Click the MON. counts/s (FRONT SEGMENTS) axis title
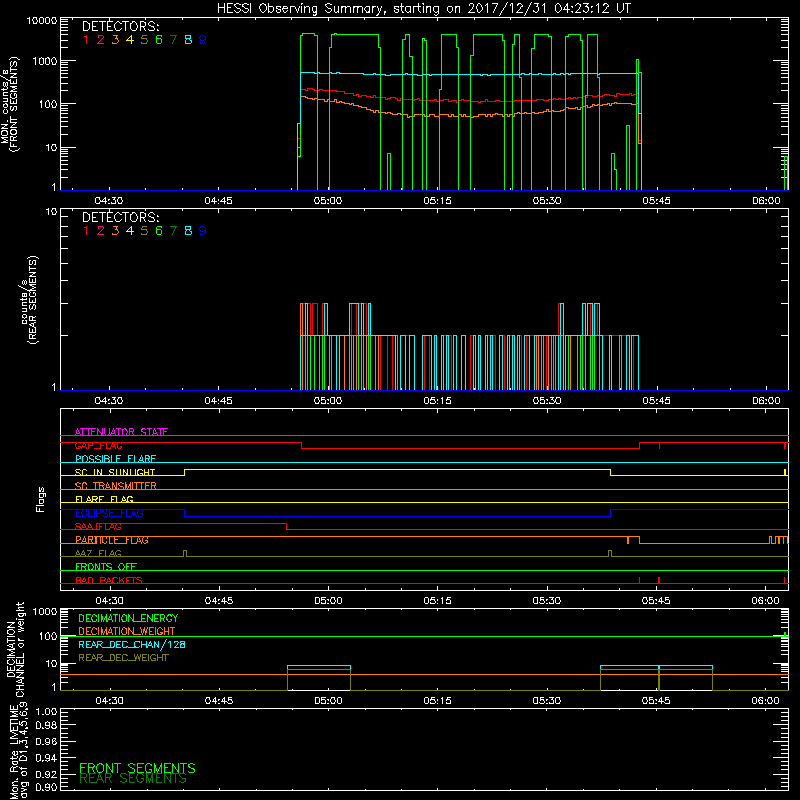Screen dimensions: 800x800 pos(9,105)
